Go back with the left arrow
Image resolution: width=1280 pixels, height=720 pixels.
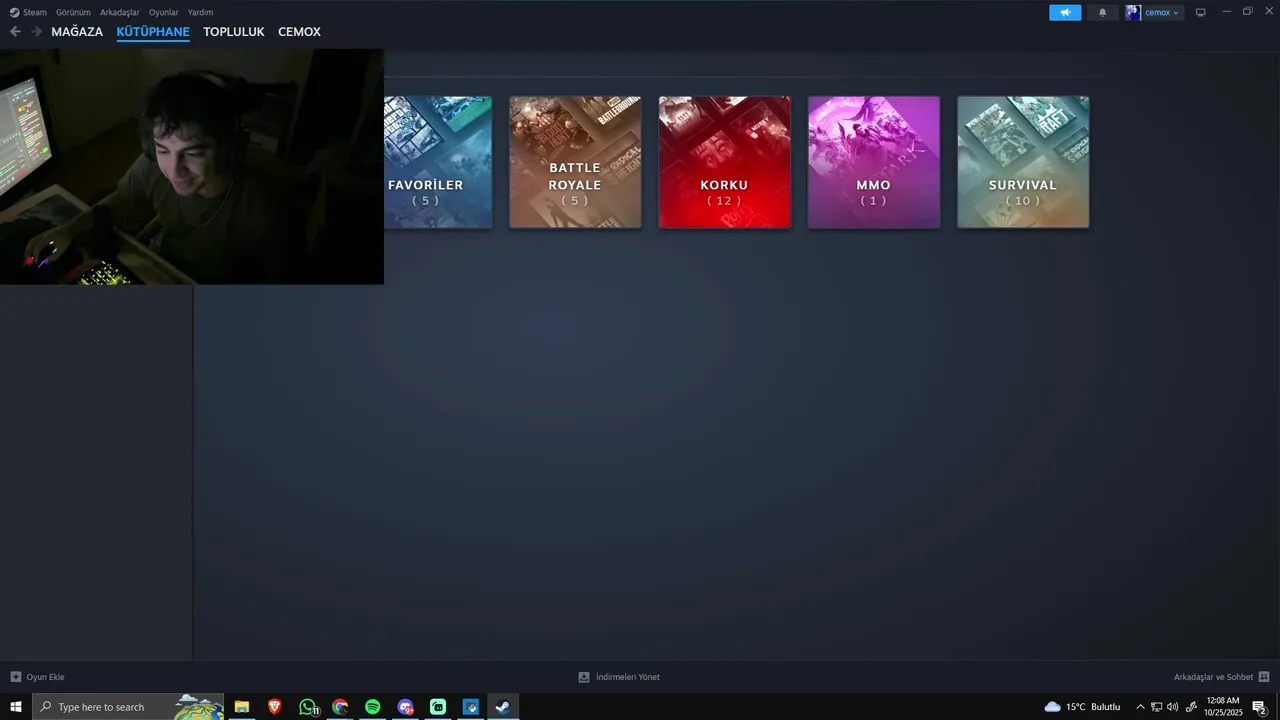tap(15, 31)
